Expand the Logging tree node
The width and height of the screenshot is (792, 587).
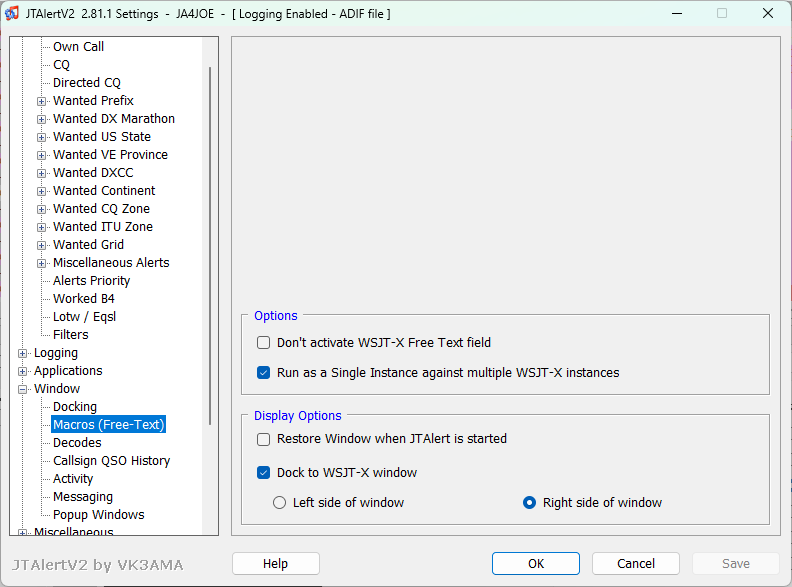22,353
